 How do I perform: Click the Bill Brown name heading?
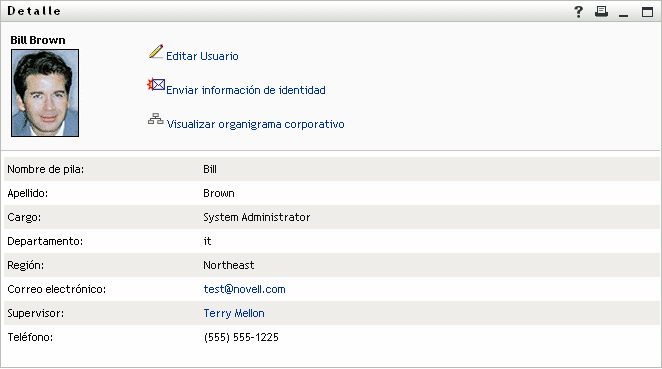point(38,40)
